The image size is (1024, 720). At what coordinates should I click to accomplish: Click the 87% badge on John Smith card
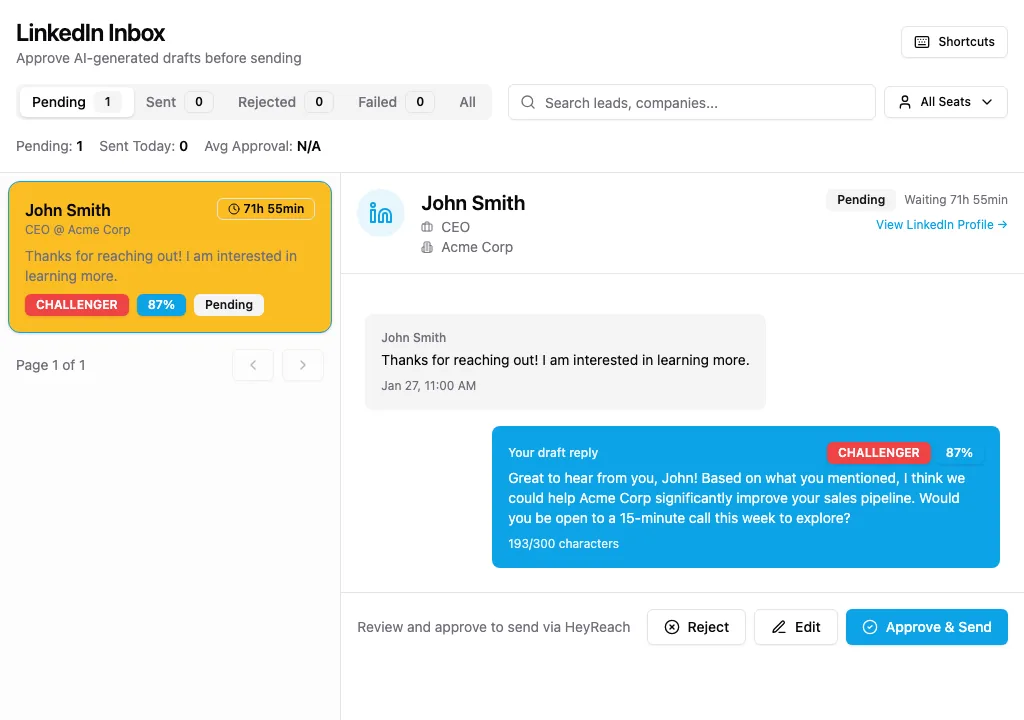(x=161, y=304)
